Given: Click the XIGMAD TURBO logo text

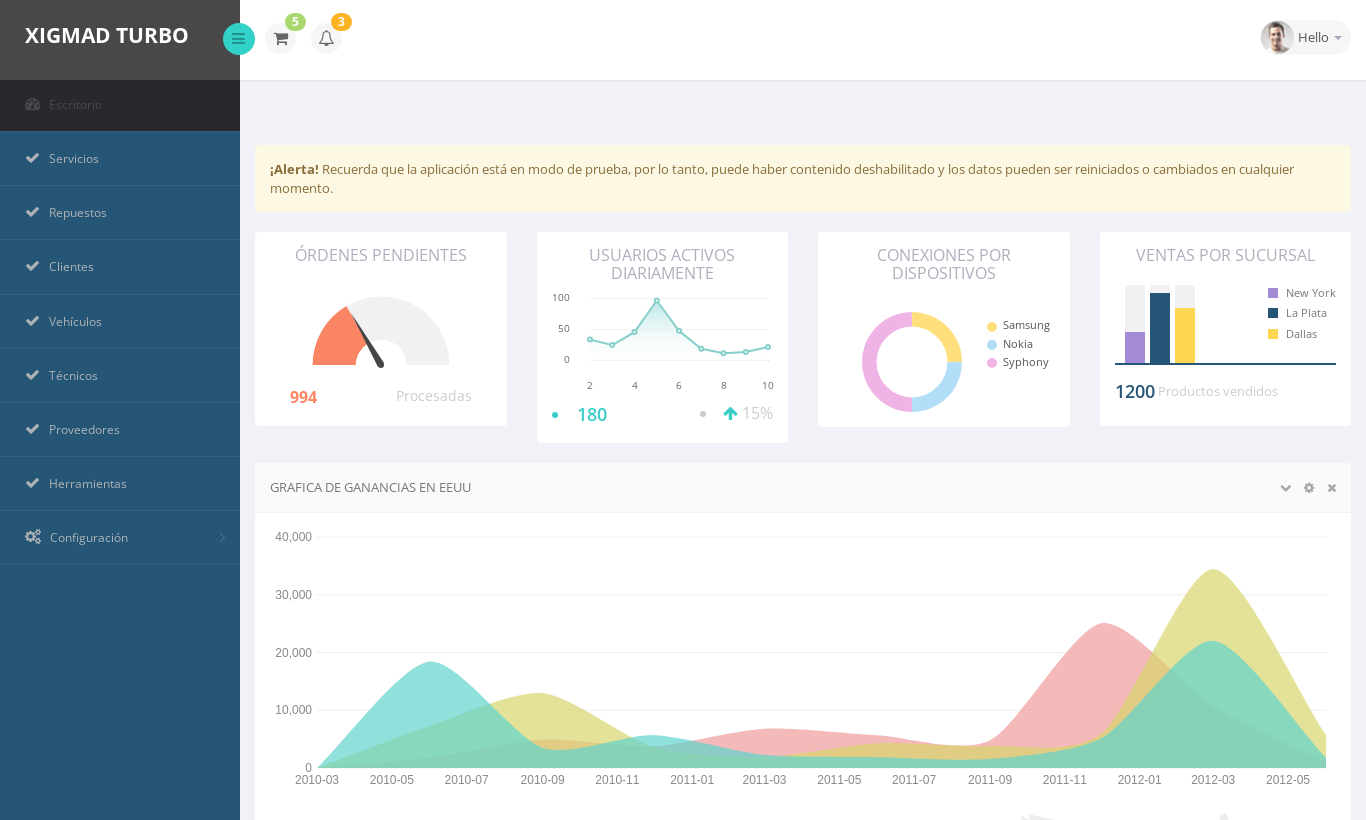Looking at the screenshot, I should [x=106, y=36].
